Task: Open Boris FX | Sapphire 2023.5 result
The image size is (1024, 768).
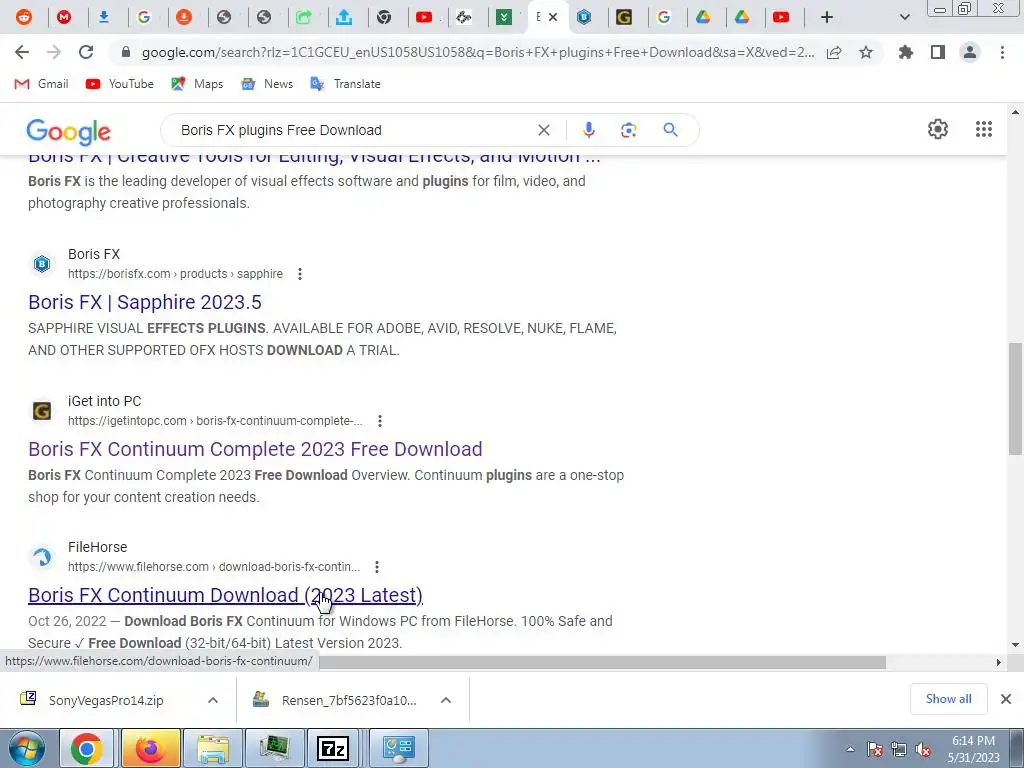Action: point(145,302)
